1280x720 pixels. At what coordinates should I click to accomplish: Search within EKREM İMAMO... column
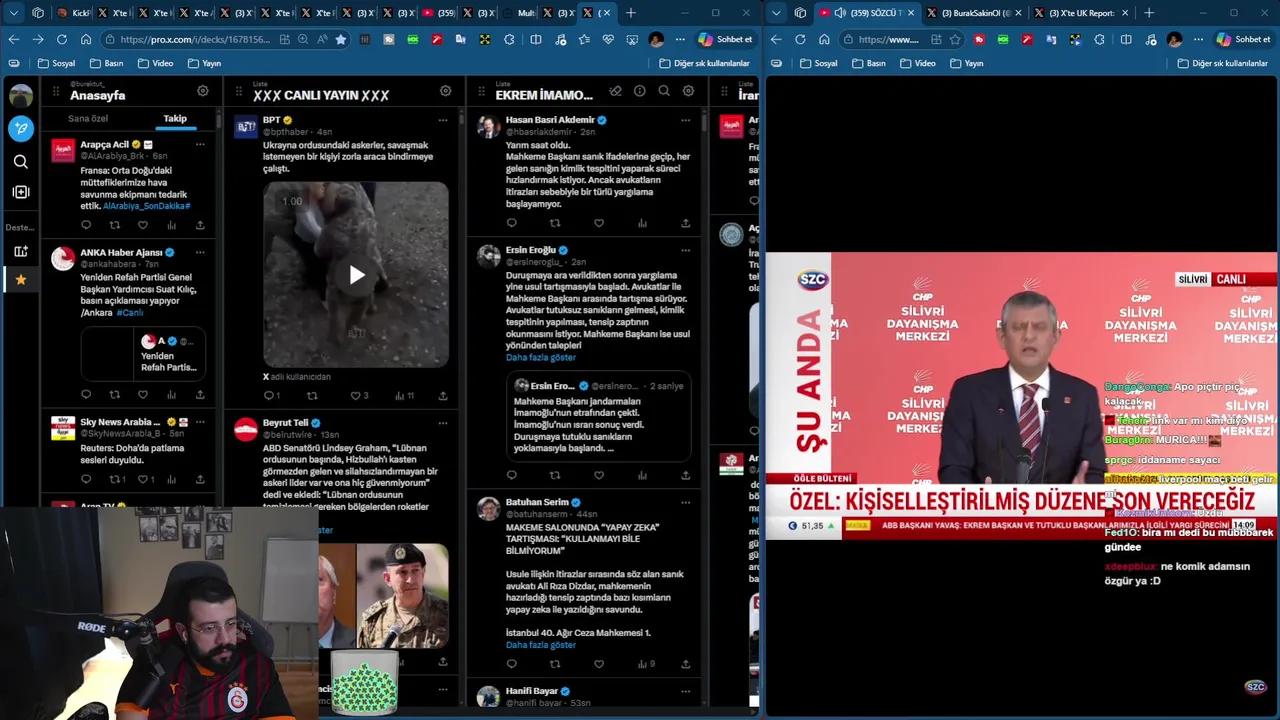(x=664, y=91)
